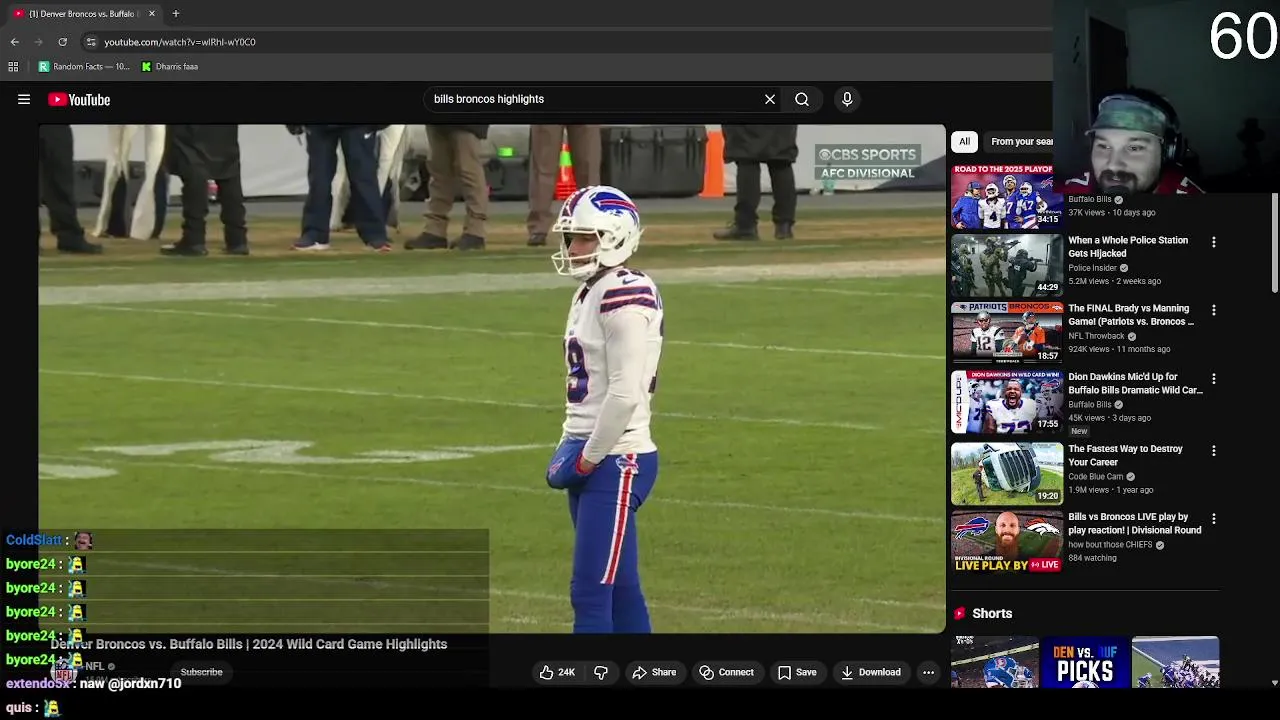Image resolution: width=1280 pixels, height=720 pixels.
Task: Save the video to a playlist
Action: pyautogui.click(x=797, y=672)
